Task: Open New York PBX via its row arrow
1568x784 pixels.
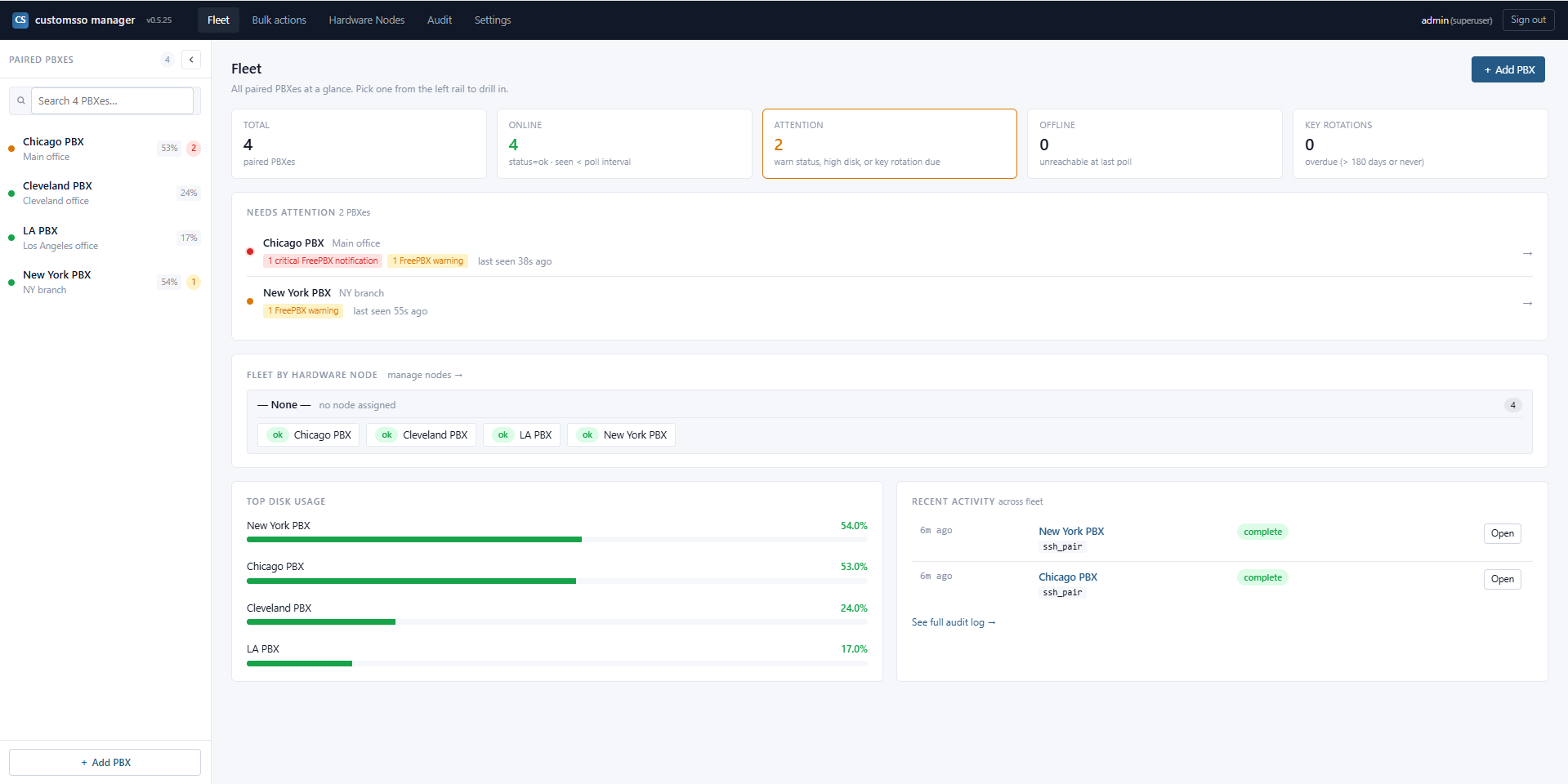Action: point(1527,303)
